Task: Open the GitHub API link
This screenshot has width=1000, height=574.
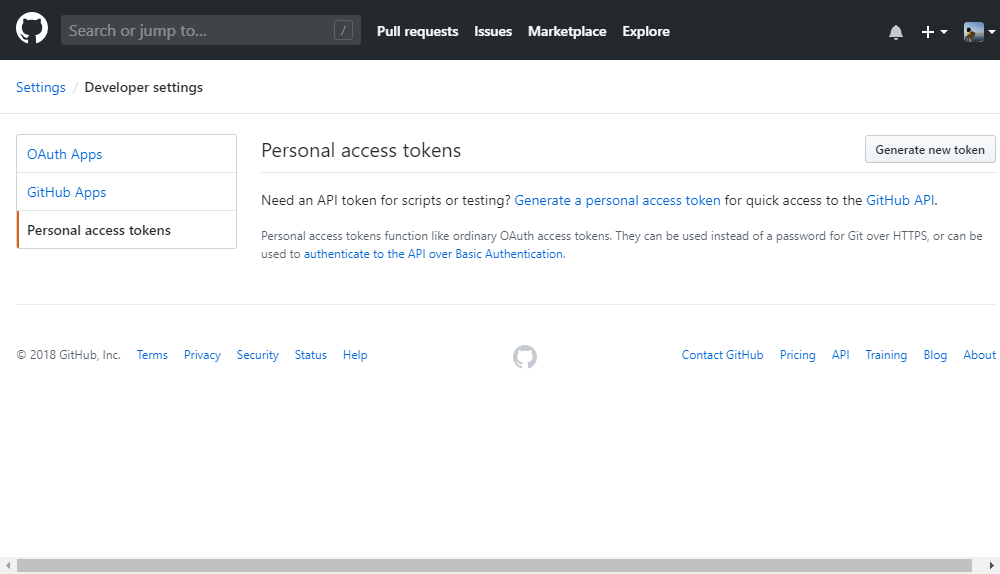Action: (x=900, y=200)
